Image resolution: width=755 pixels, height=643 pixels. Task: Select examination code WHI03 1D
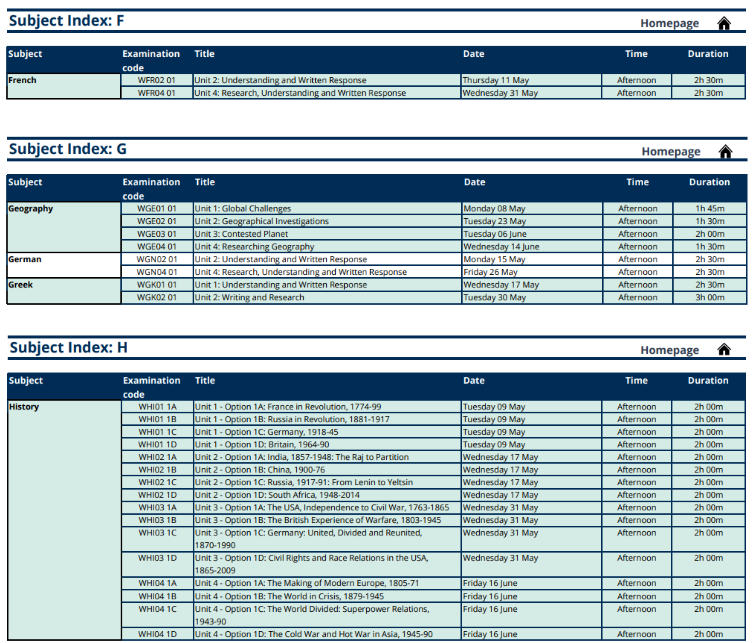(x=157, y=558)
